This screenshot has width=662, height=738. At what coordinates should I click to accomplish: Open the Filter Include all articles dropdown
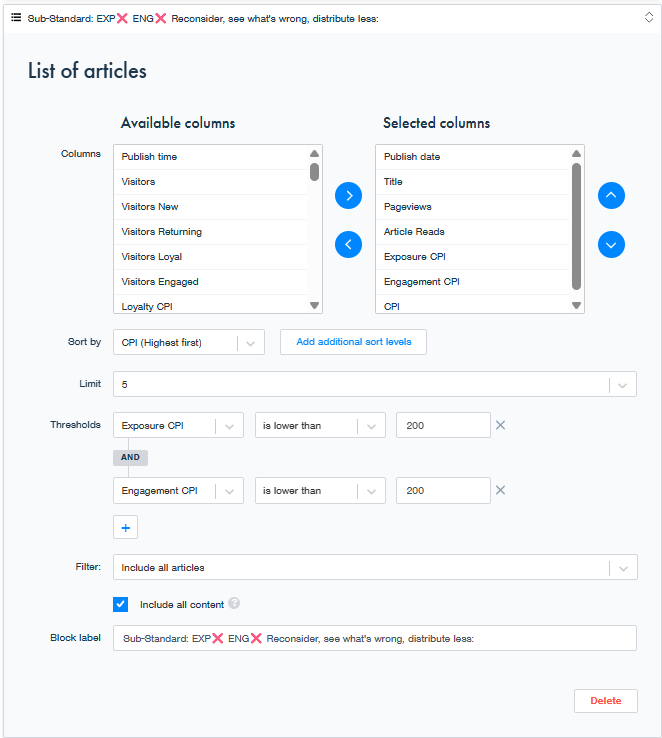tap(375, 567)
